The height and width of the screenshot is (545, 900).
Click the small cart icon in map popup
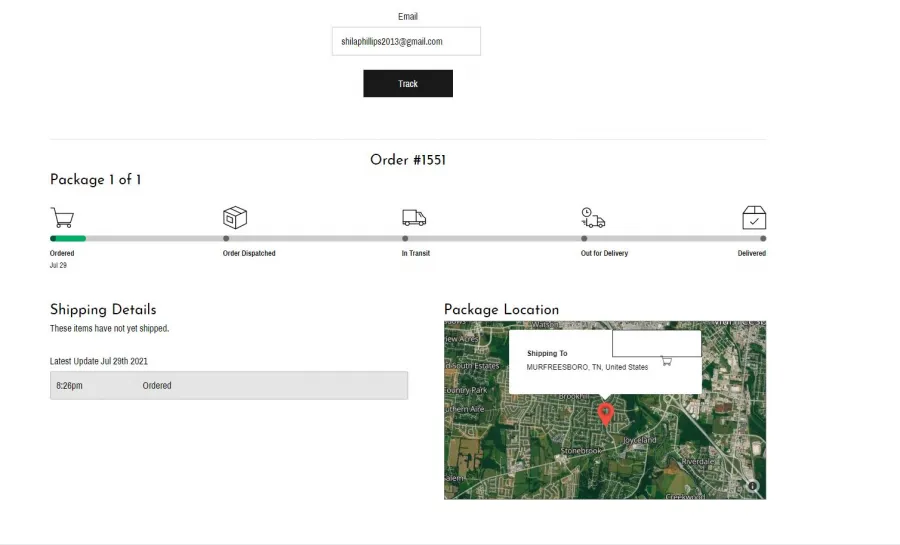pyautogui.click(x=666, y=361)
